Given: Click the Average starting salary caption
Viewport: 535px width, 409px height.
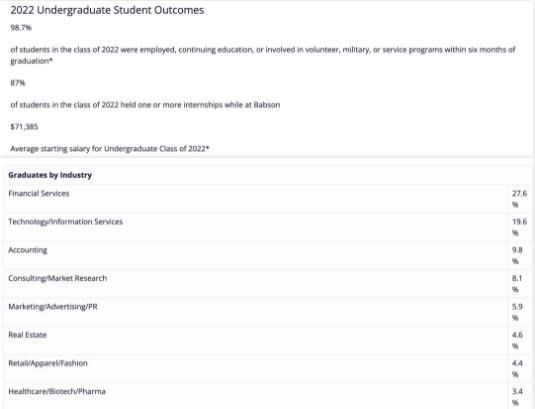Looking at the screenshot, I should (110, 149).
